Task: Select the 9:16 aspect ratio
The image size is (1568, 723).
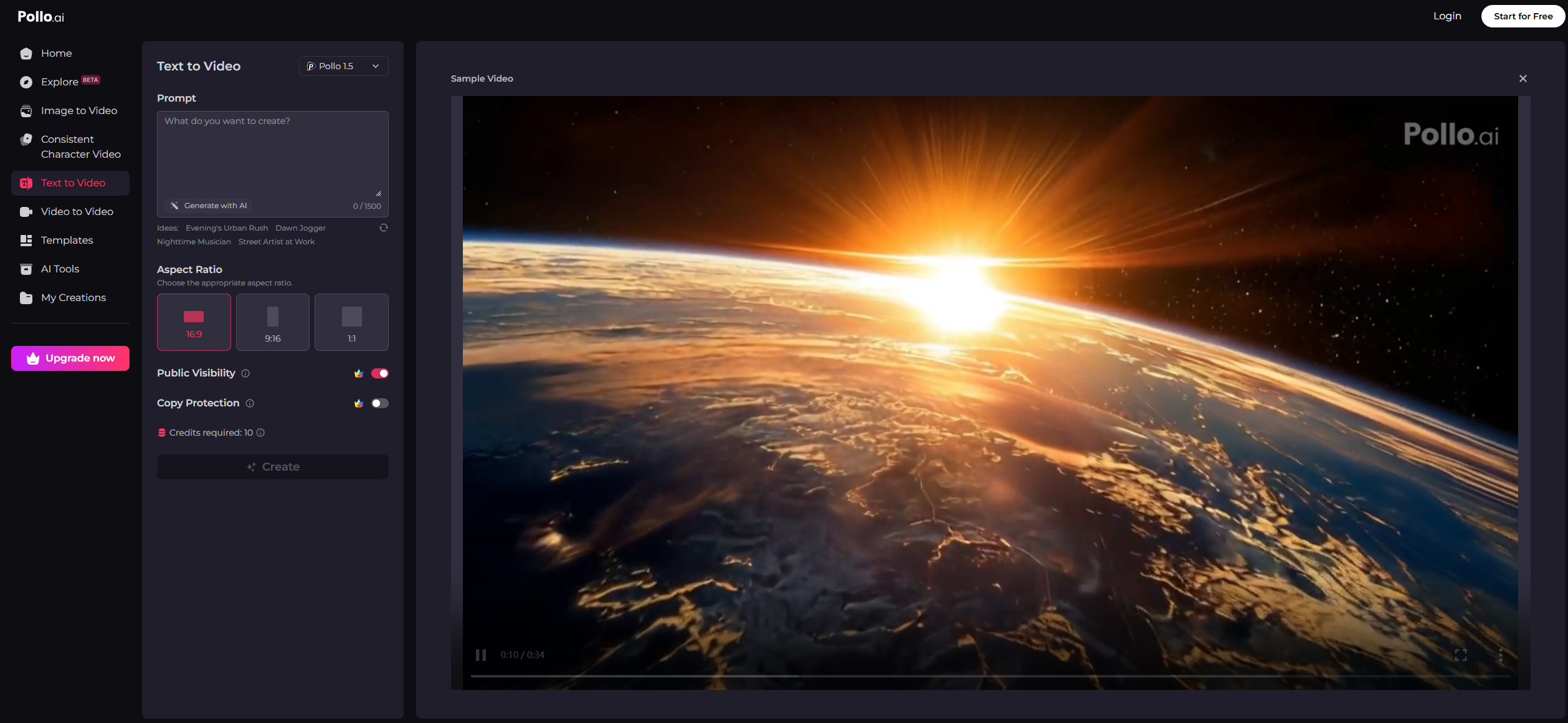Action: [273, 322]
